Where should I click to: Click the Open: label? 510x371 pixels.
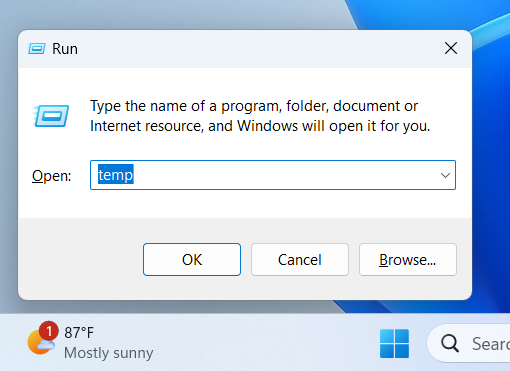pyautogui.click(x=52, y=176)
